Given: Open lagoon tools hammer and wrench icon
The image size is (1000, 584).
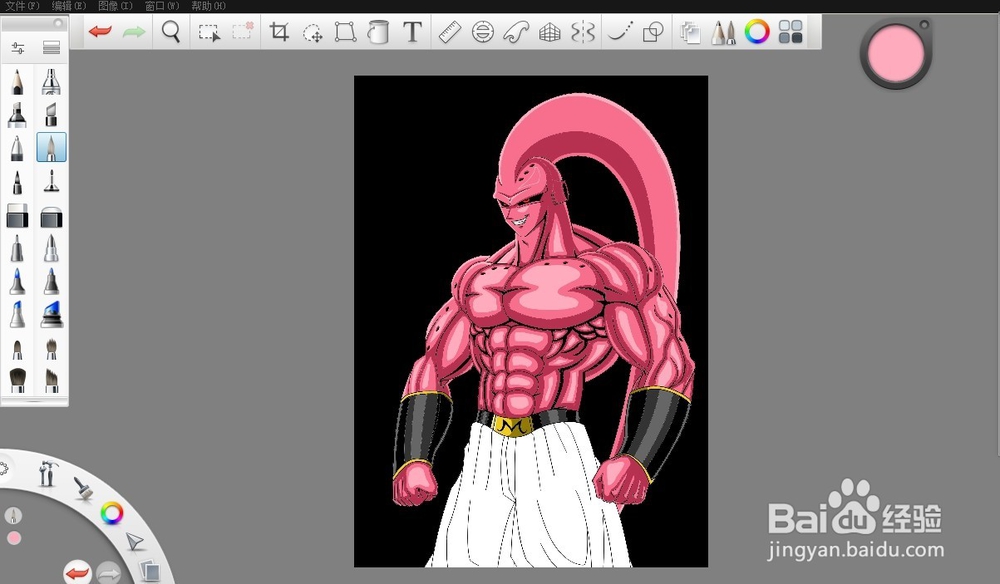Looking at the screenshot, I should coord(48,474).
